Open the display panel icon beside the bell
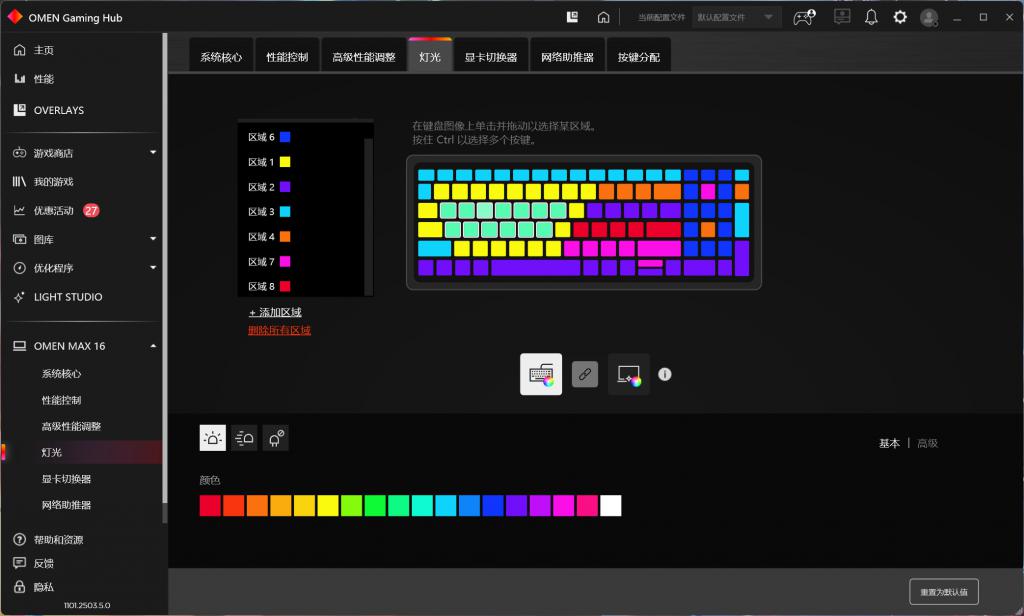 (x=842, y=17)
